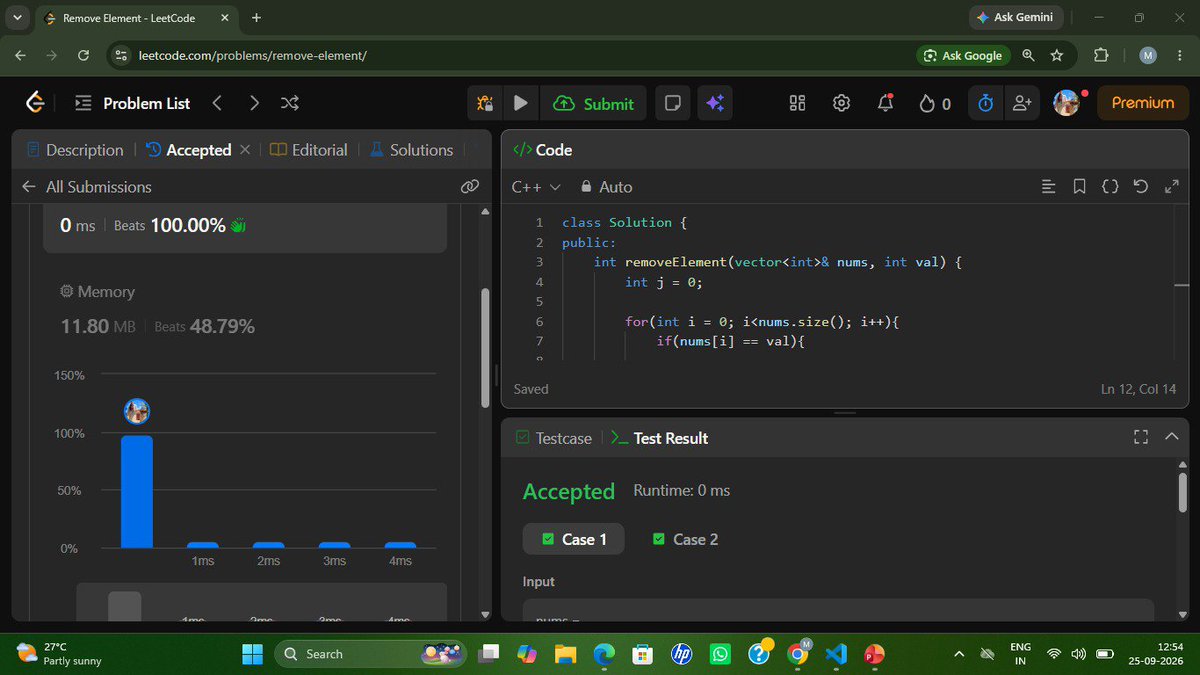Pick a random problem with shuffle icon
Viewport: 1200px width, 675px height.
pyautogui.click(x=289, y=103)
